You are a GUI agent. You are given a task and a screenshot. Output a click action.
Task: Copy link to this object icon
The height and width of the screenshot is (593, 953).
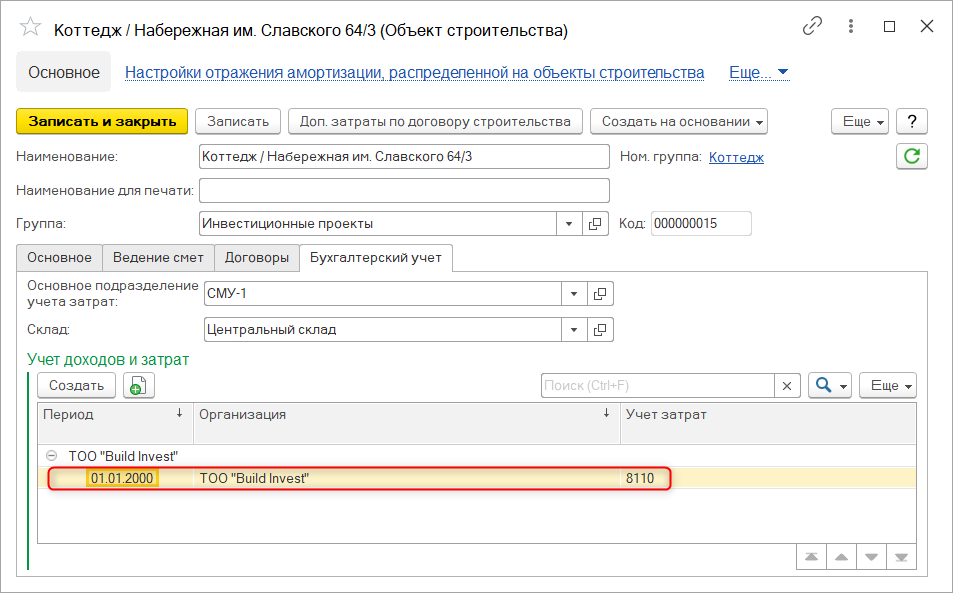[x=813, y=28]
